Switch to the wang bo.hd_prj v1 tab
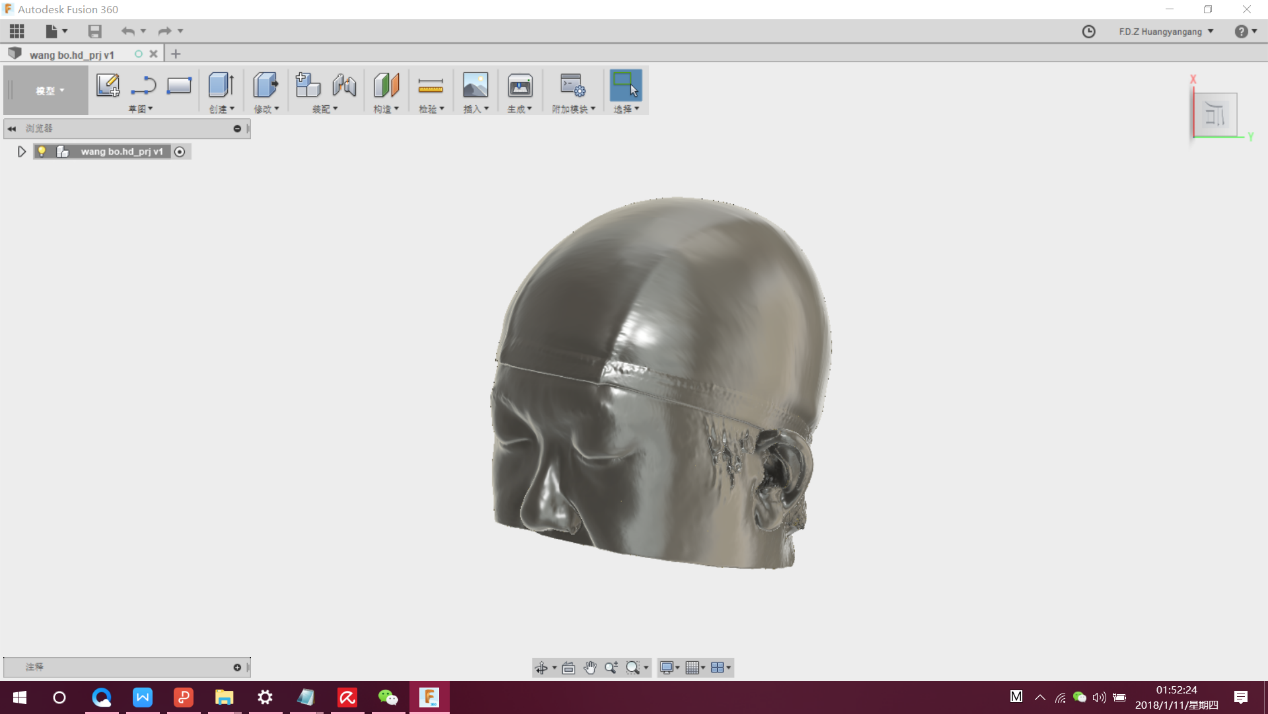Screen dimensions: 1268x714 pyautogui.click(x=72, y=55)
